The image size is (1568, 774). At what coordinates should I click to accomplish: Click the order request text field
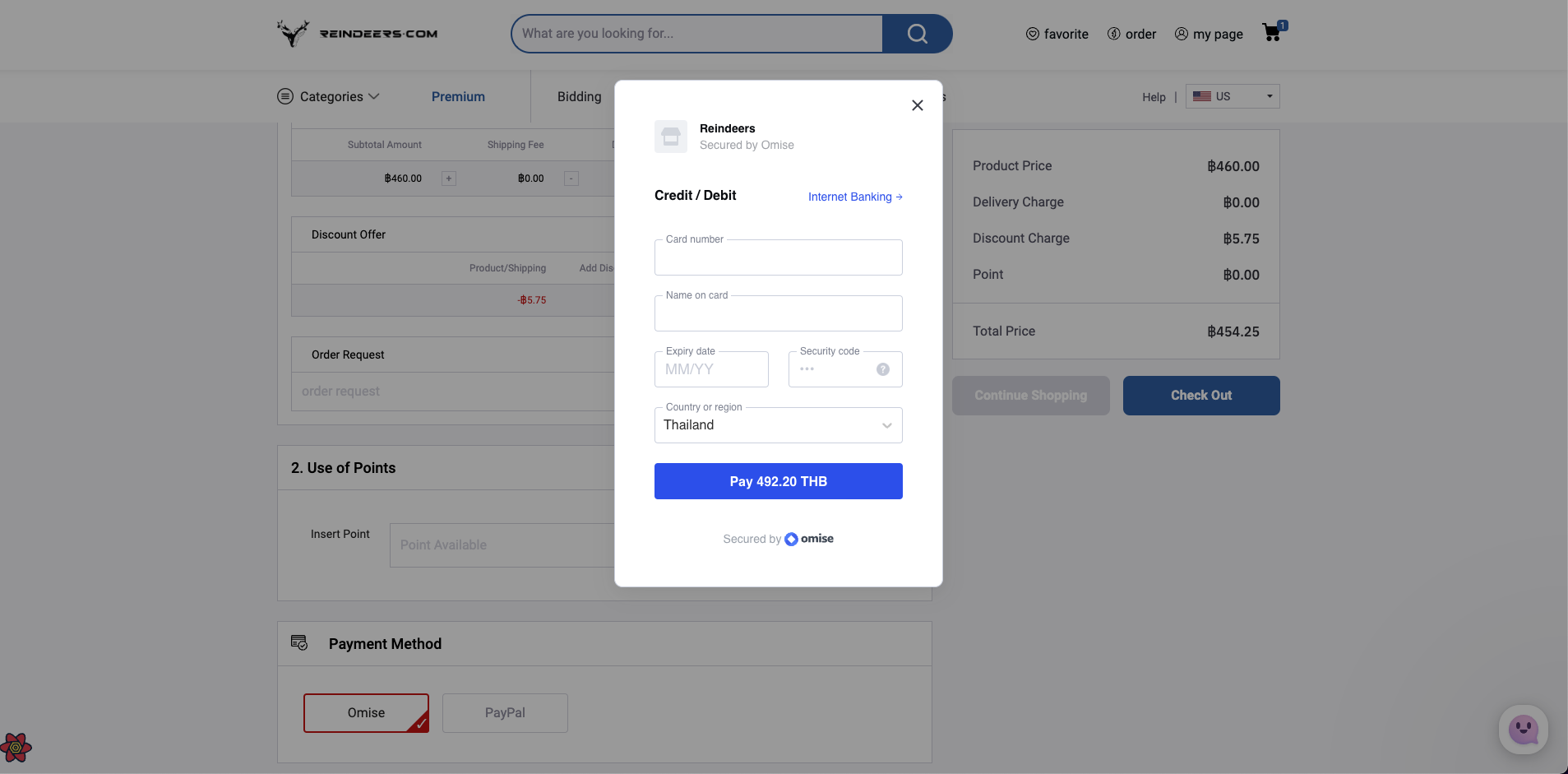453,392
